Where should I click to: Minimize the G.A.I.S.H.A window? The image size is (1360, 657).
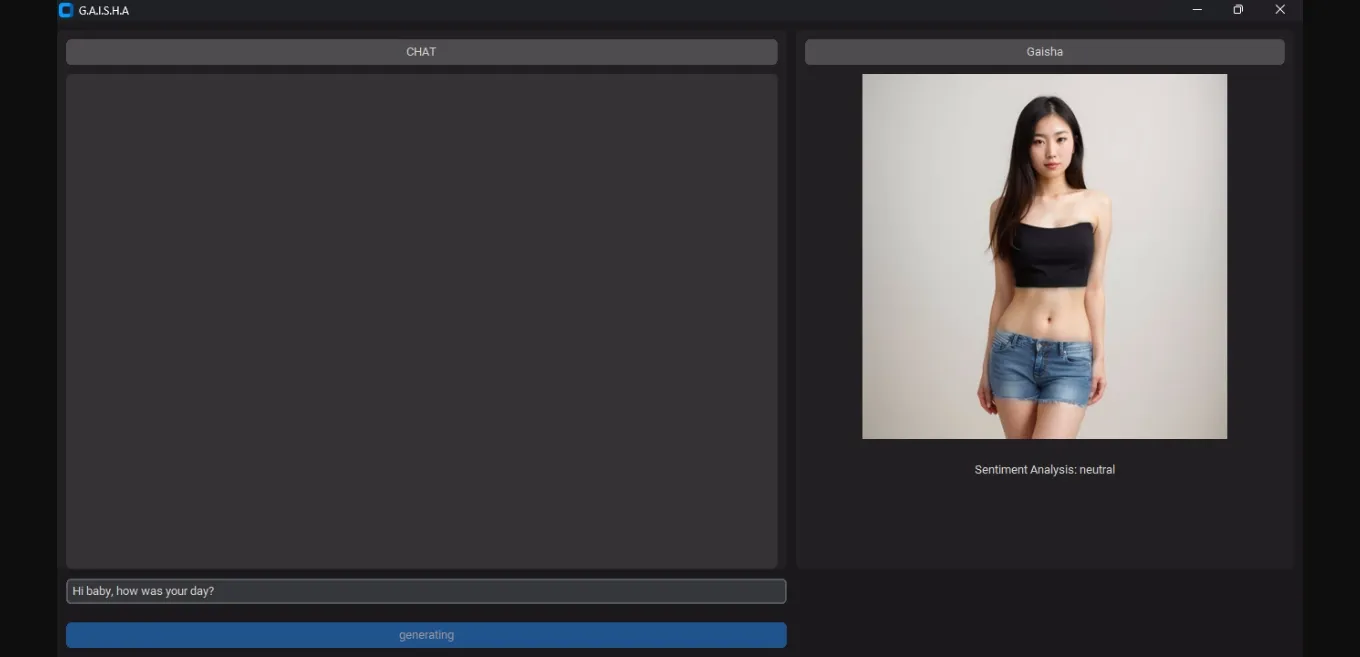tap(1197, 10)
